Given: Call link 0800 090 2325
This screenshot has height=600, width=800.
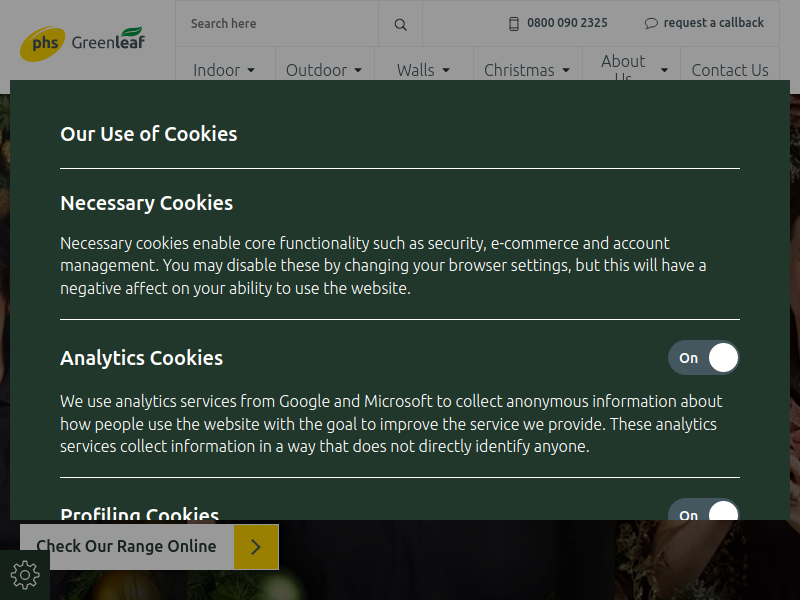Looking at the screenshot, I should 567,23.
